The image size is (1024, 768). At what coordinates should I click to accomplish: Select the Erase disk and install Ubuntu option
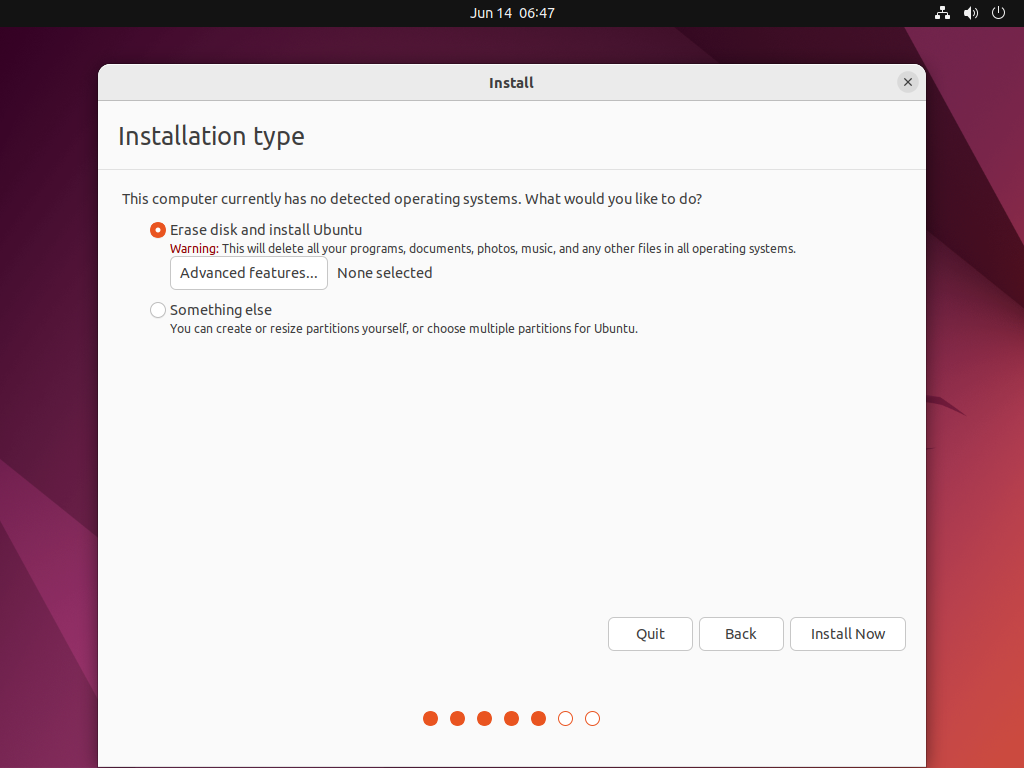[x=157, y=229]
